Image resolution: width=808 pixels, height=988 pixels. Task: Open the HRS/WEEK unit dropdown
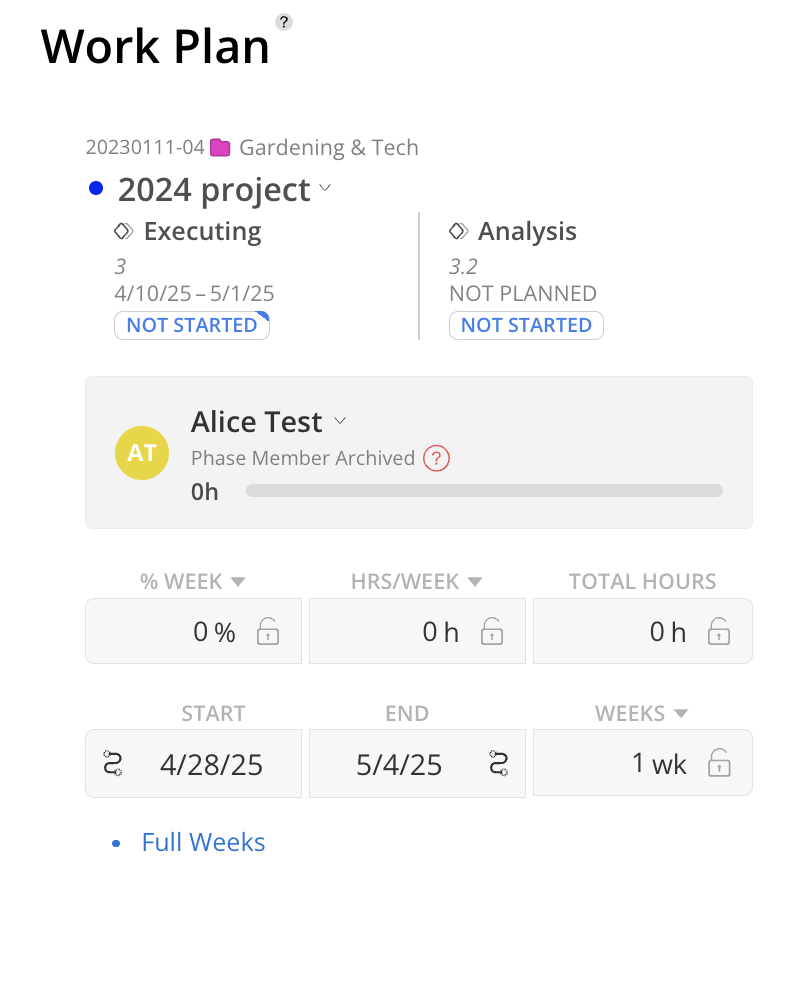pos(475,582)
